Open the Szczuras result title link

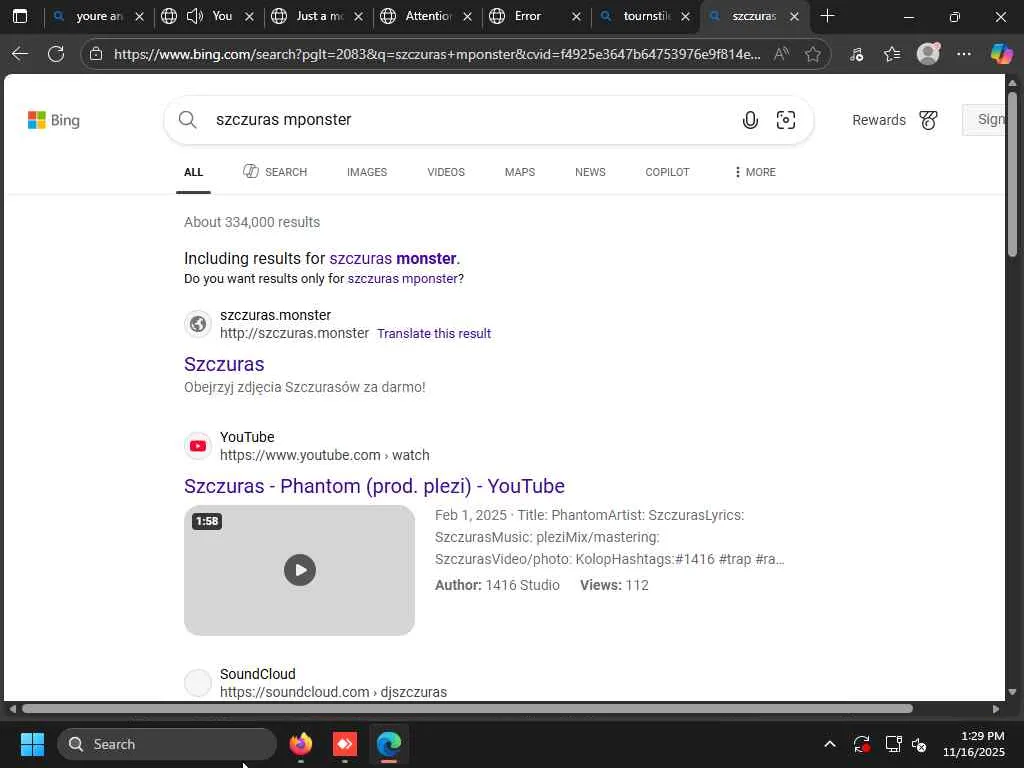[224, 364]
